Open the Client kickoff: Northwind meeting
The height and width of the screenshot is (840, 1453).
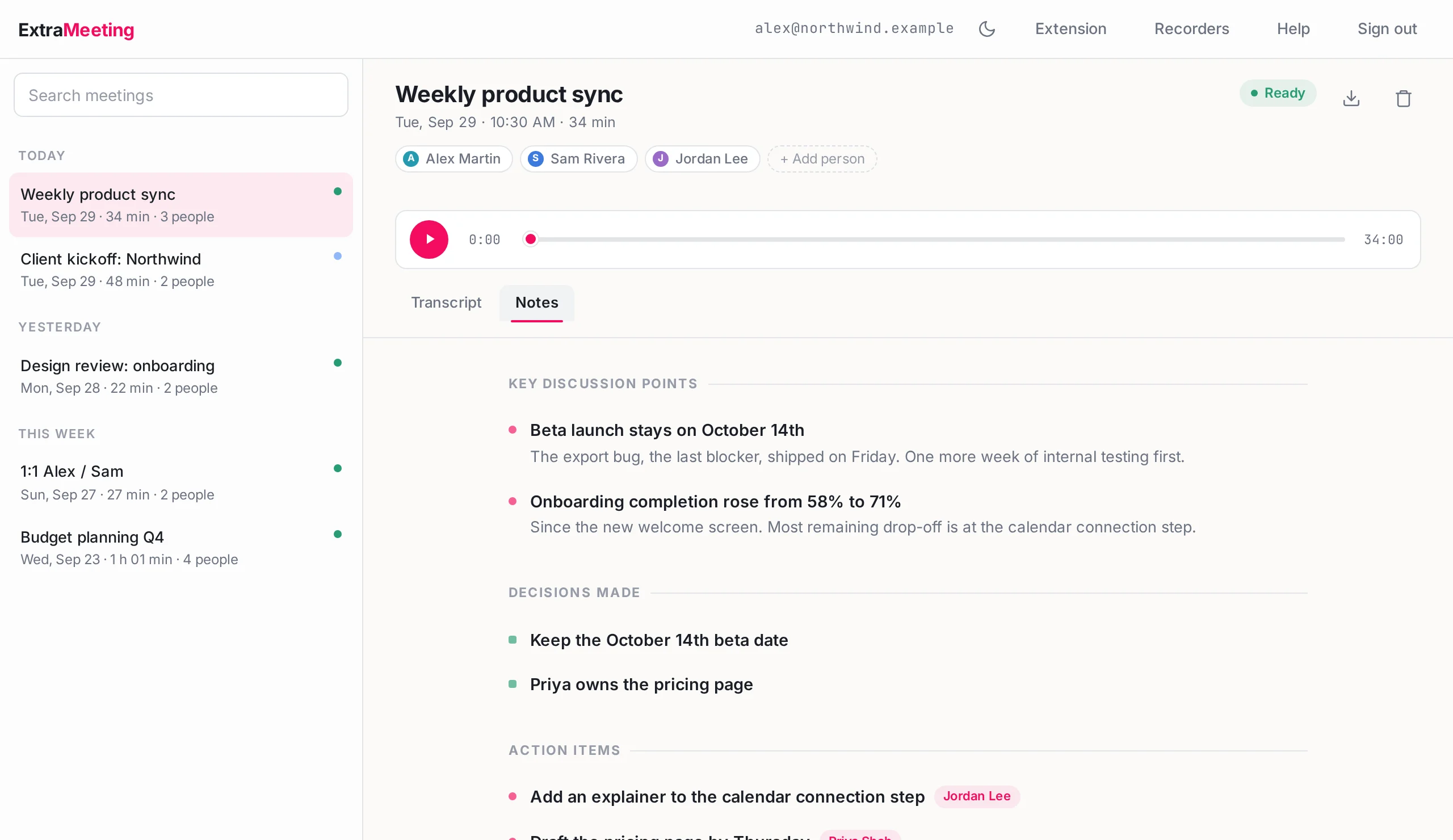coord(180,269)
